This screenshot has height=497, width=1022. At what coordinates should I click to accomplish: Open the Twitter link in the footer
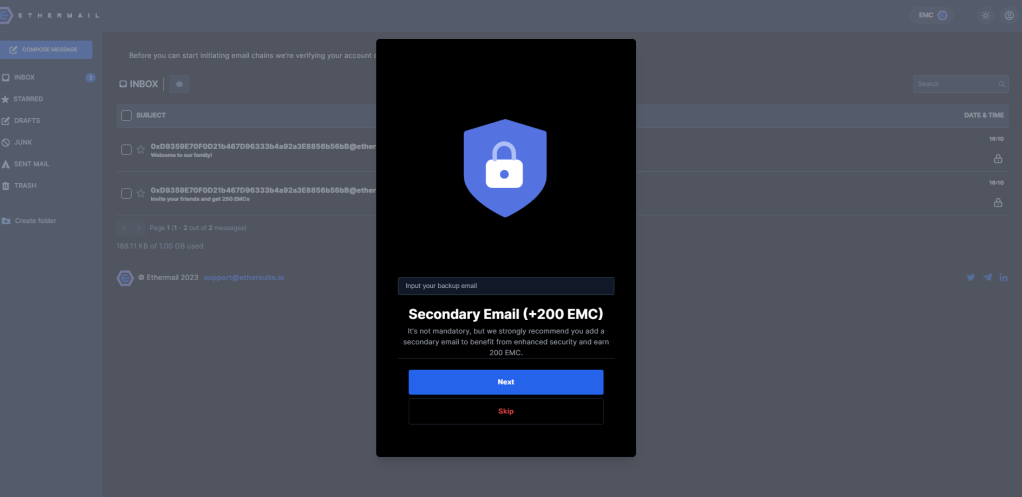click(970, 277)
